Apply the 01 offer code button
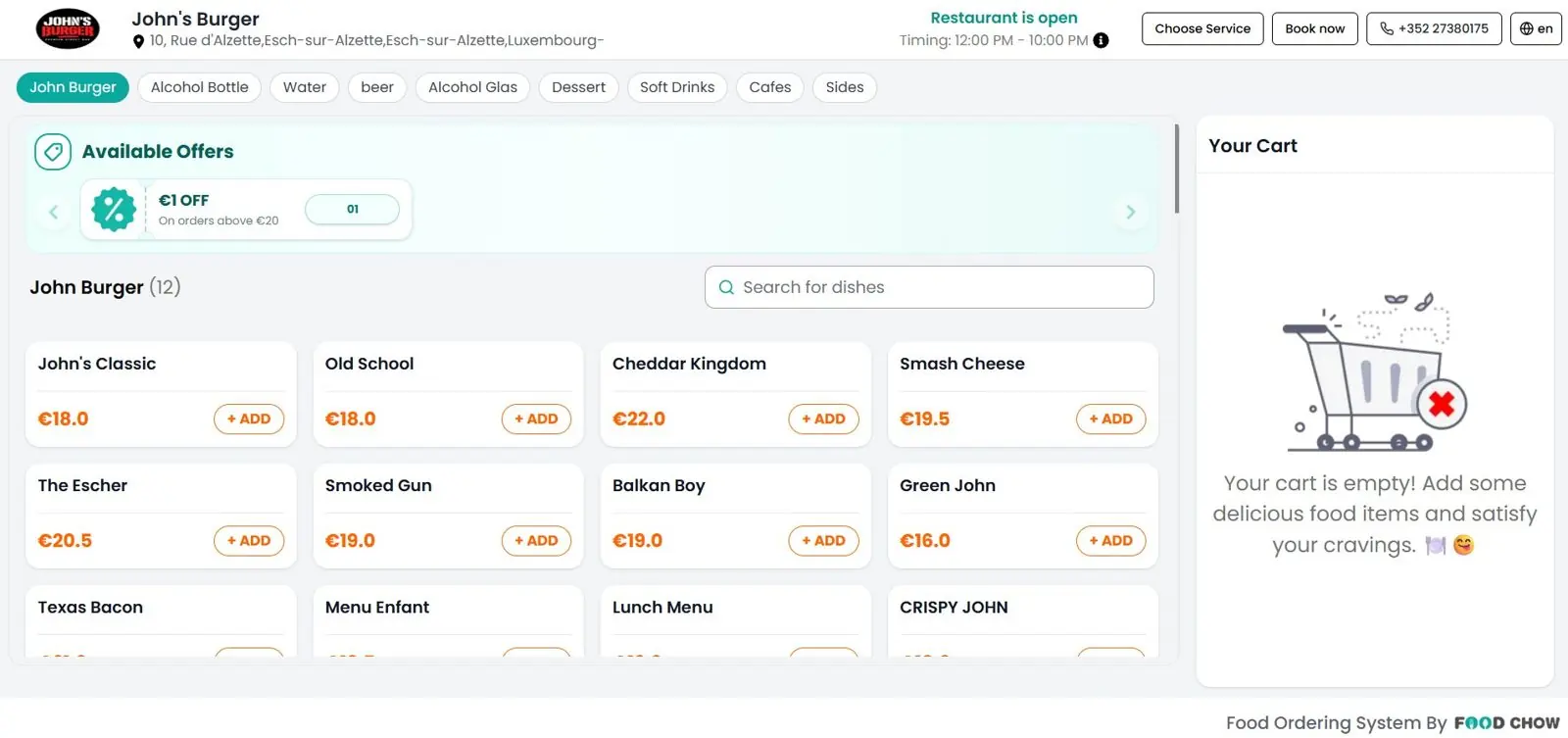This screenshot has height=738, width=1568. tap(352, 209)
